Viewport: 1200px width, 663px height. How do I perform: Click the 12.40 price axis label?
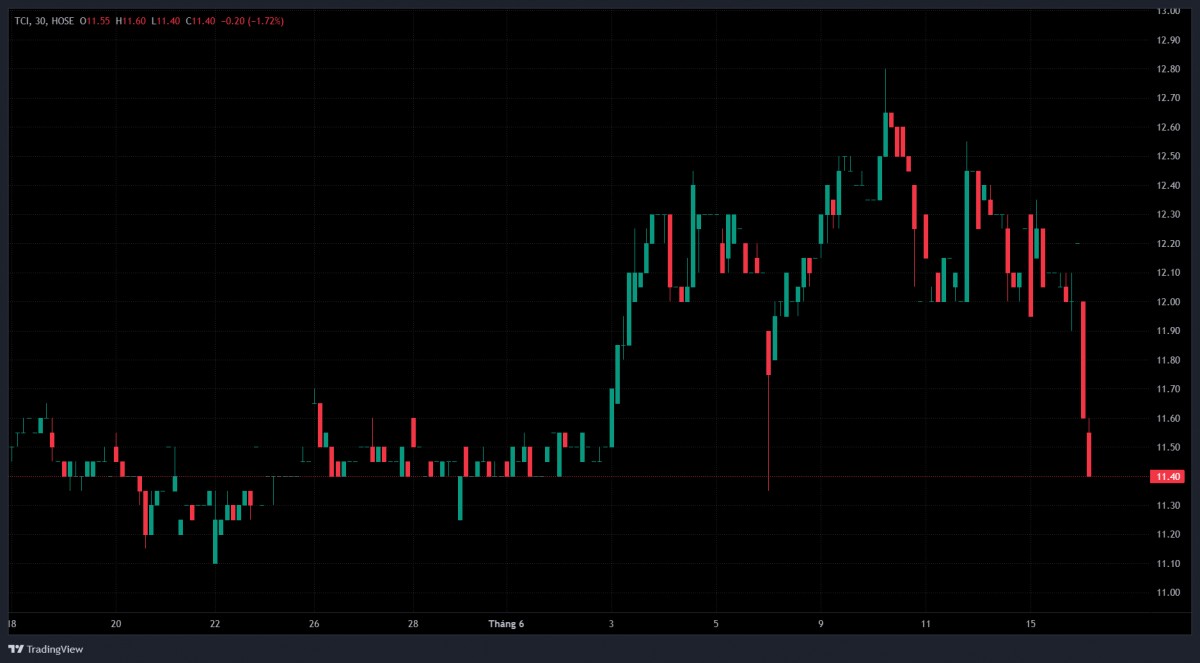(x=1168, y=185)
